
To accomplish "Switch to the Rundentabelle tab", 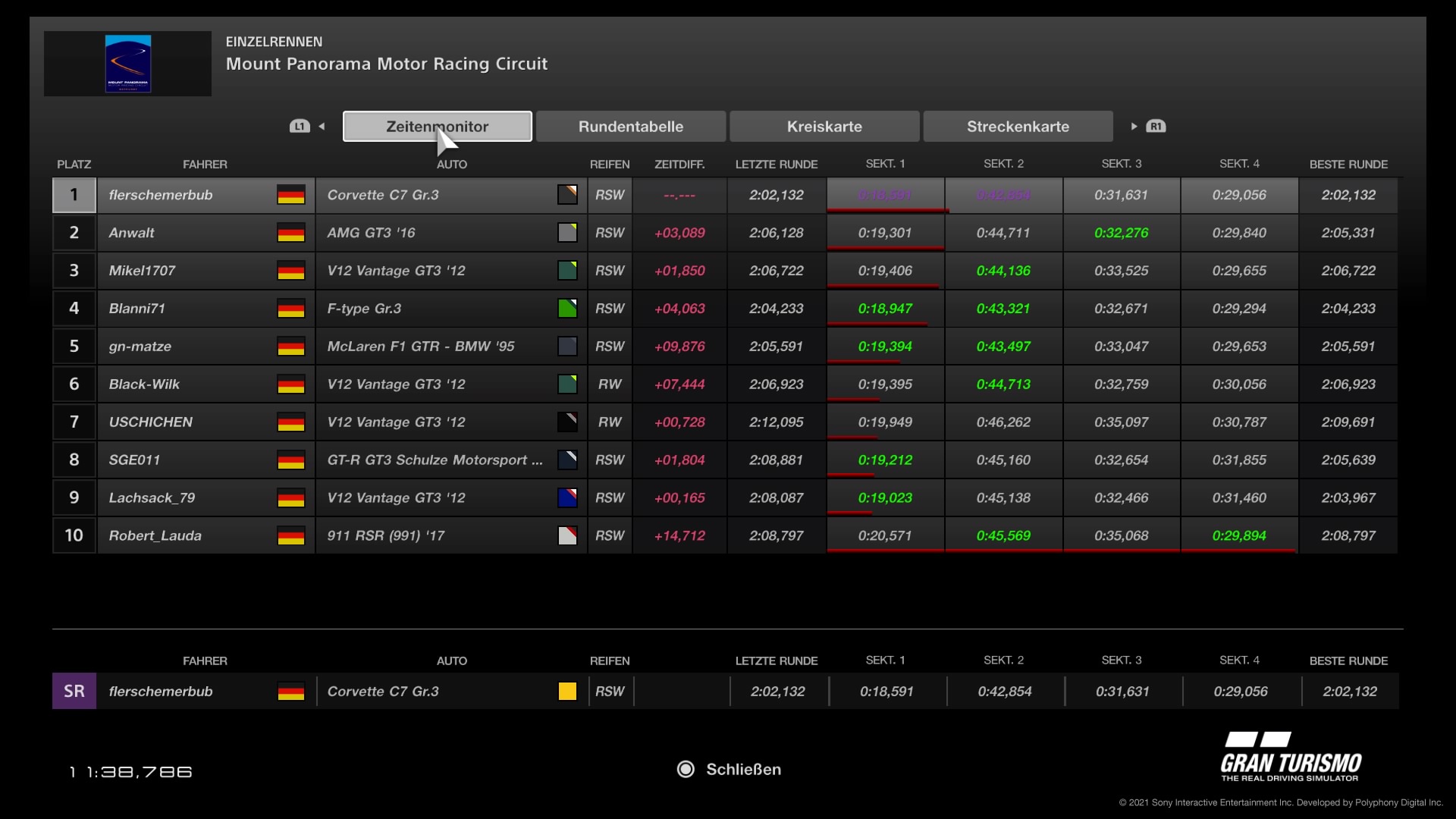I will (x=630, y=127).
